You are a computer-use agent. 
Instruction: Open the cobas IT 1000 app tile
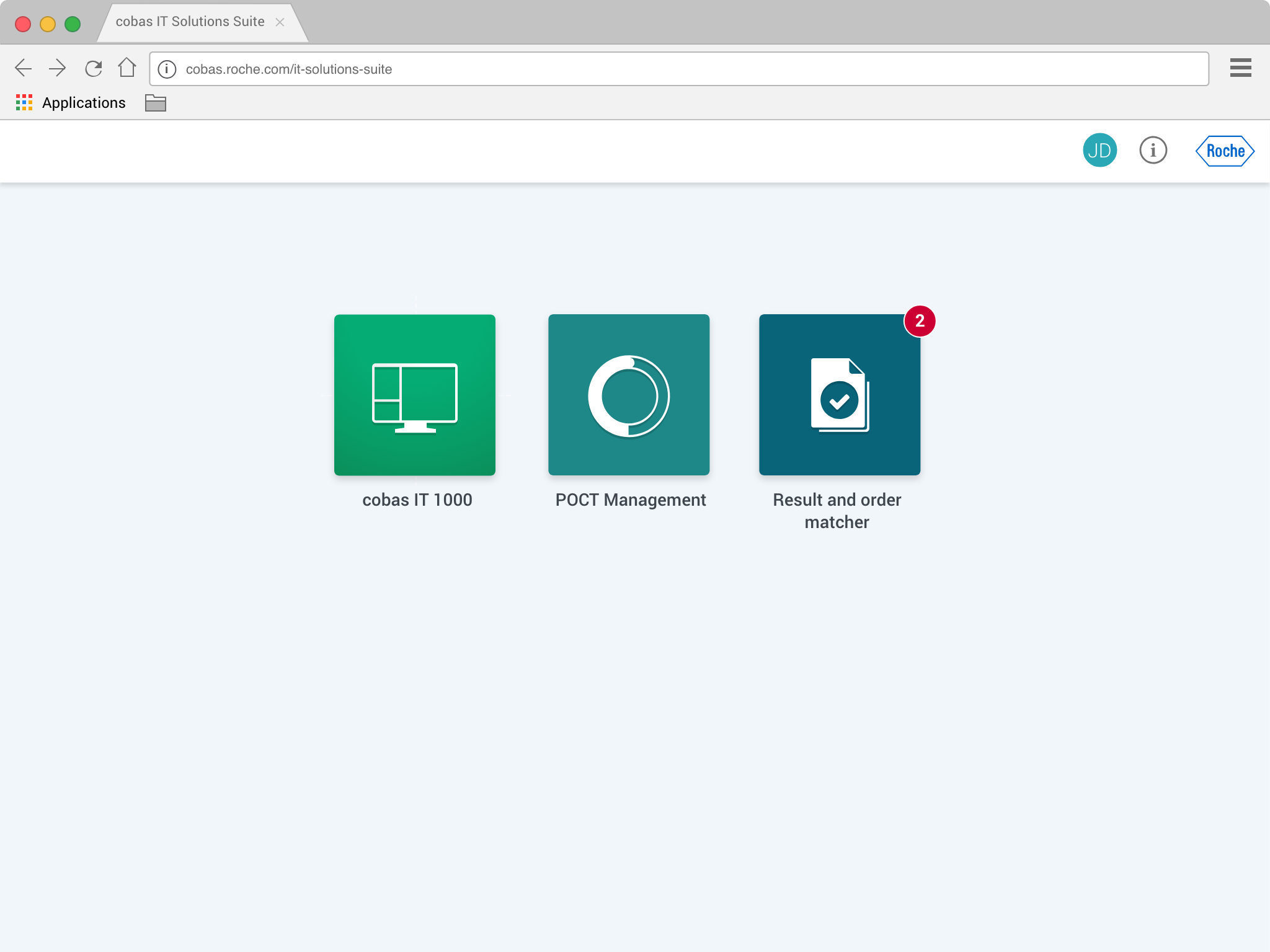click(414, 395)
